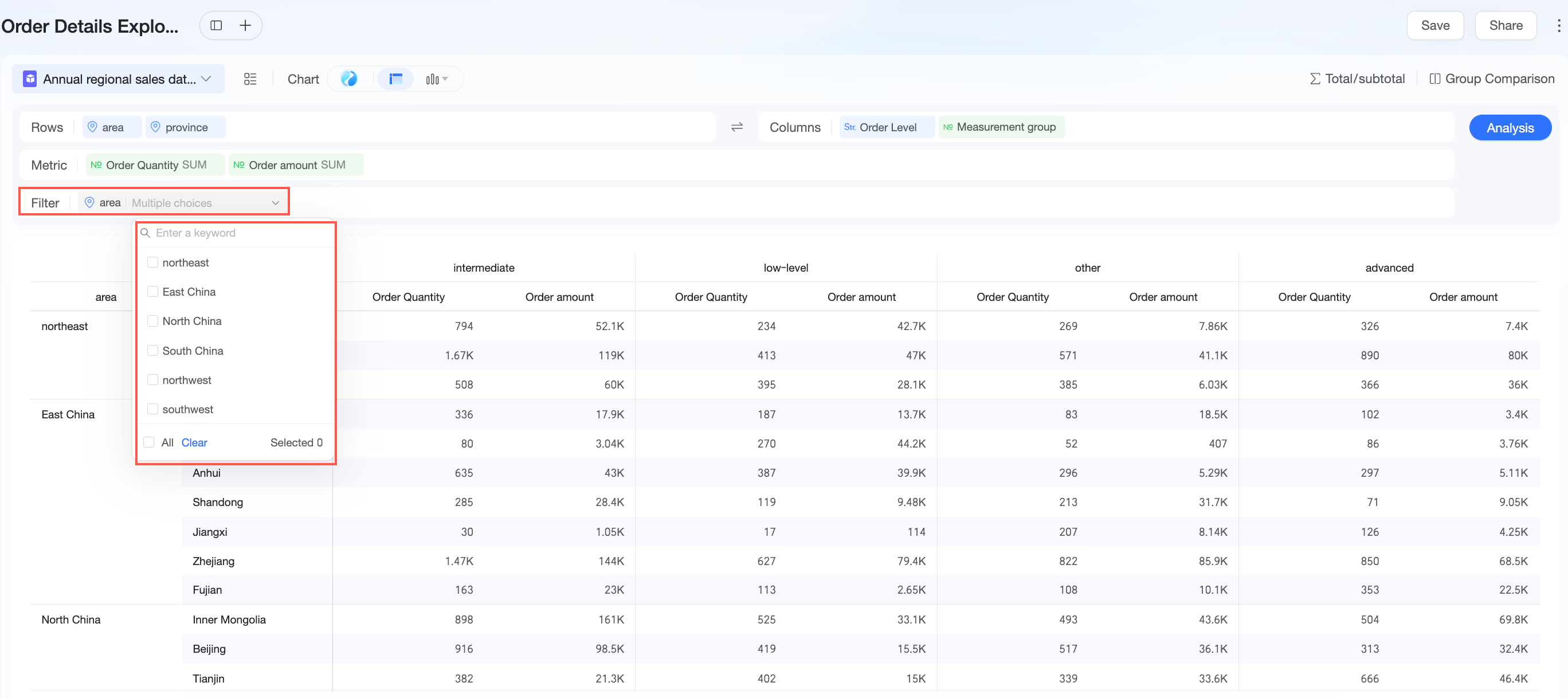The image size is (1568, 698).
Task: Click the intermediate column group header
Action: pos(484,268)
